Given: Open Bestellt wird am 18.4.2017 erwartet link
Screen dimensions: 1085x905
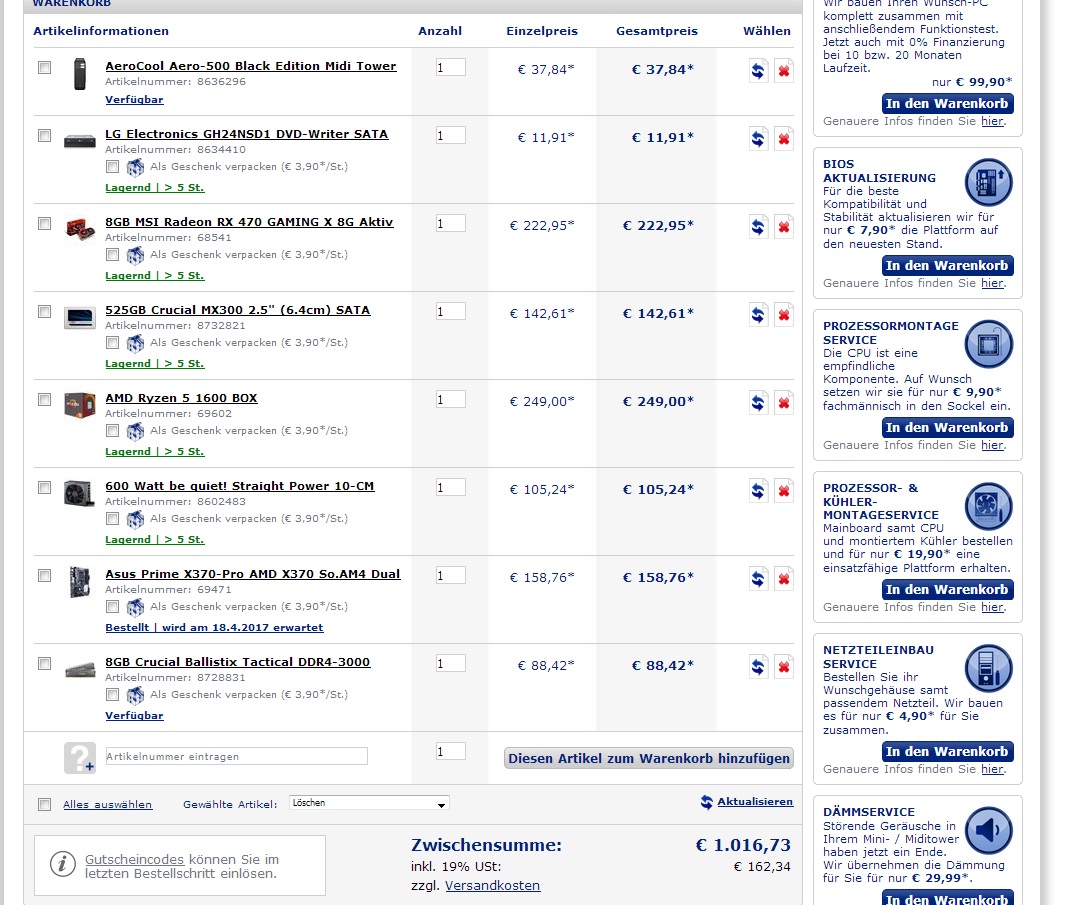Looking at the screenshot, I should click(x=214, y=628).
